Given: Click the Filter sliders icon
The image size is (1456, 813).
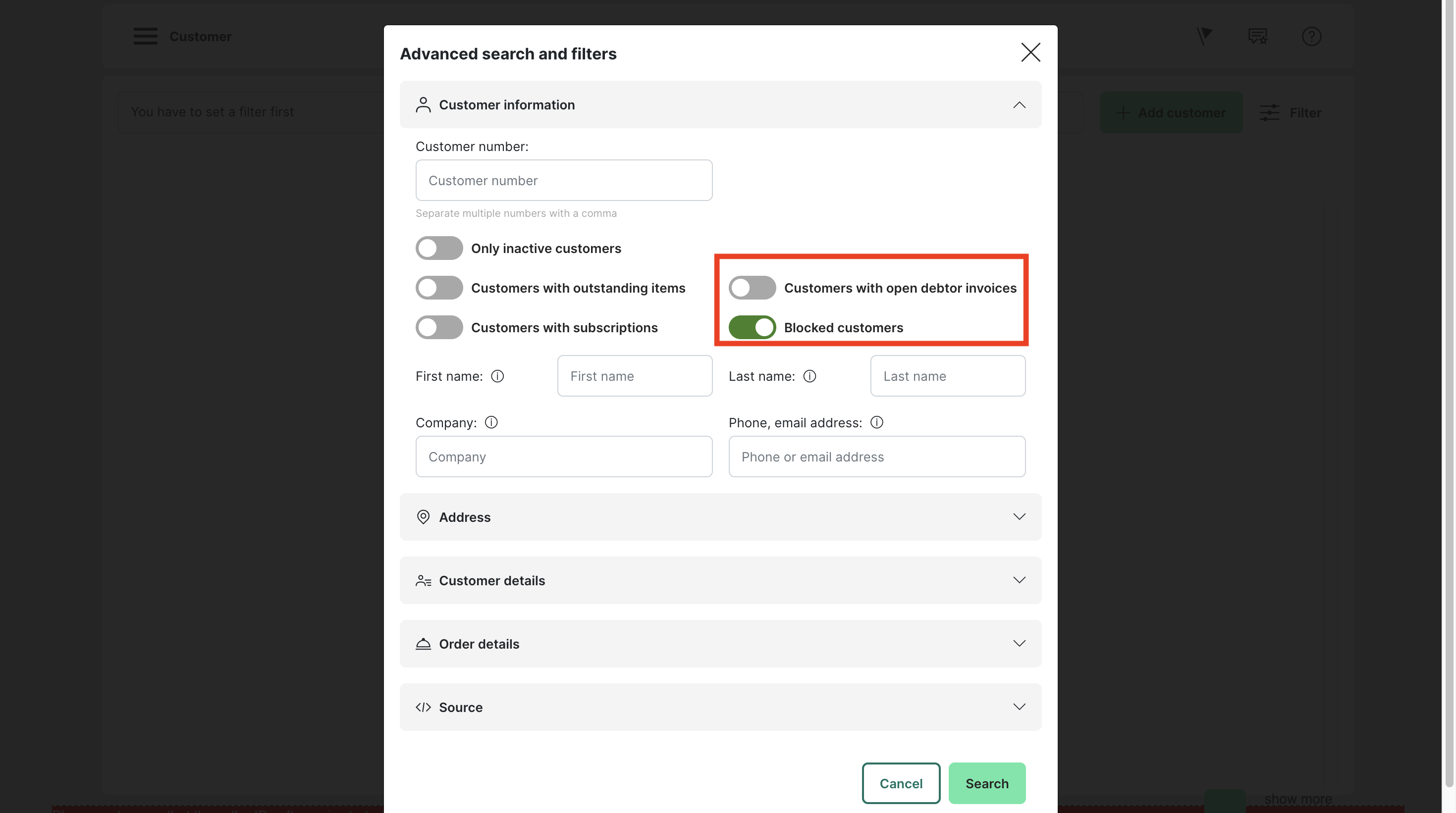Looking at the screenshot, I should (1269, 112).
